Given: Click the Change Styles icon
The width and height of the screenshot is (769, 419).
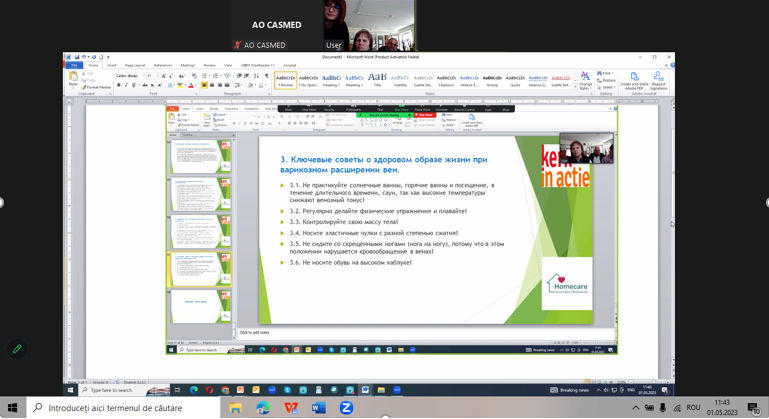Looking at the screenshot, I should point(585,79).
